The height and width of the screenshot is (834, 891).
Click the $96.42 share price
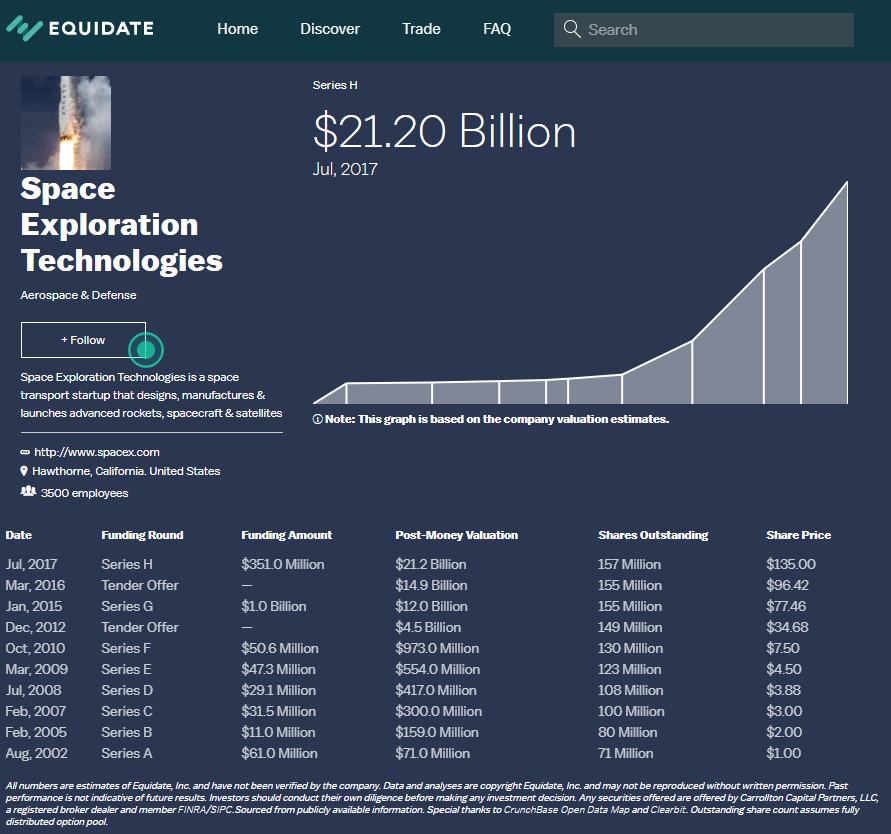(x=787, y=585)
